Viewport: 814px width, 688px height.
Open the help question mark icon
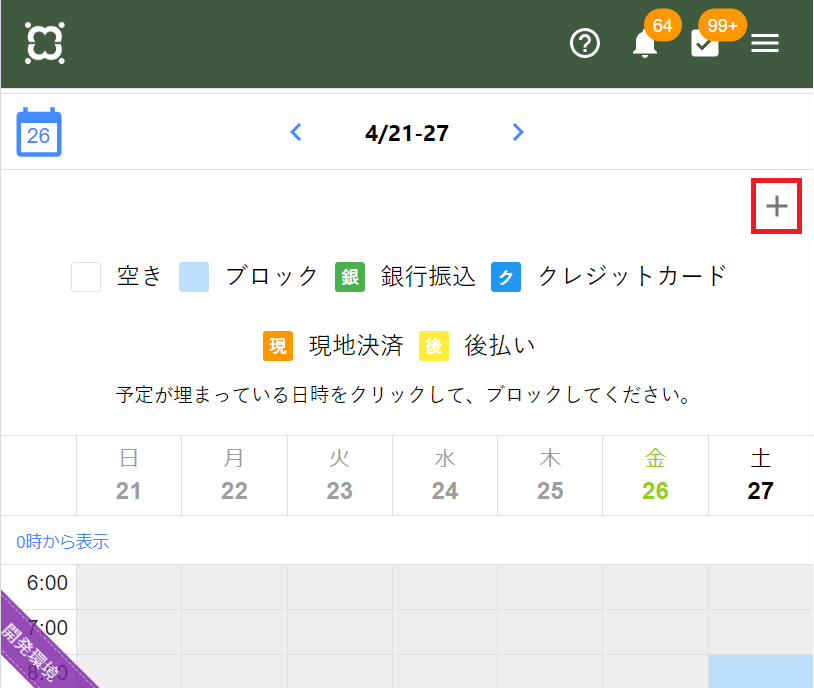pyautogui.click(x=584, y=44)
